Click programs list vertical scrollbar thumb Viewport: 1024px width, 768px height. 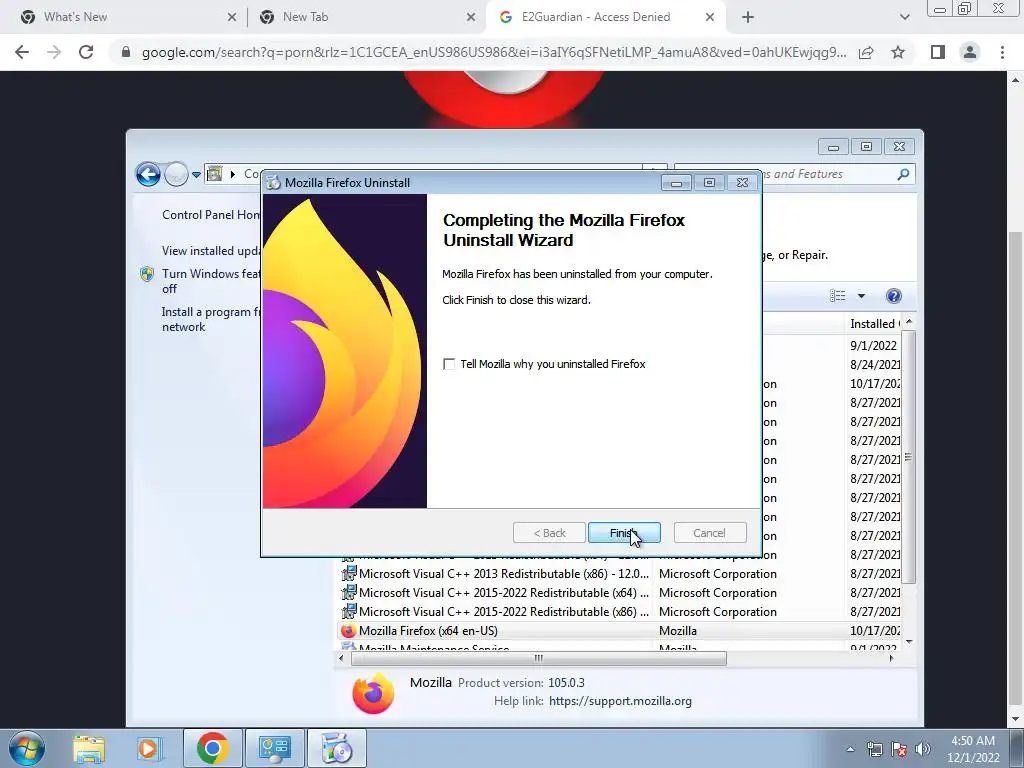tap(908, 457)
